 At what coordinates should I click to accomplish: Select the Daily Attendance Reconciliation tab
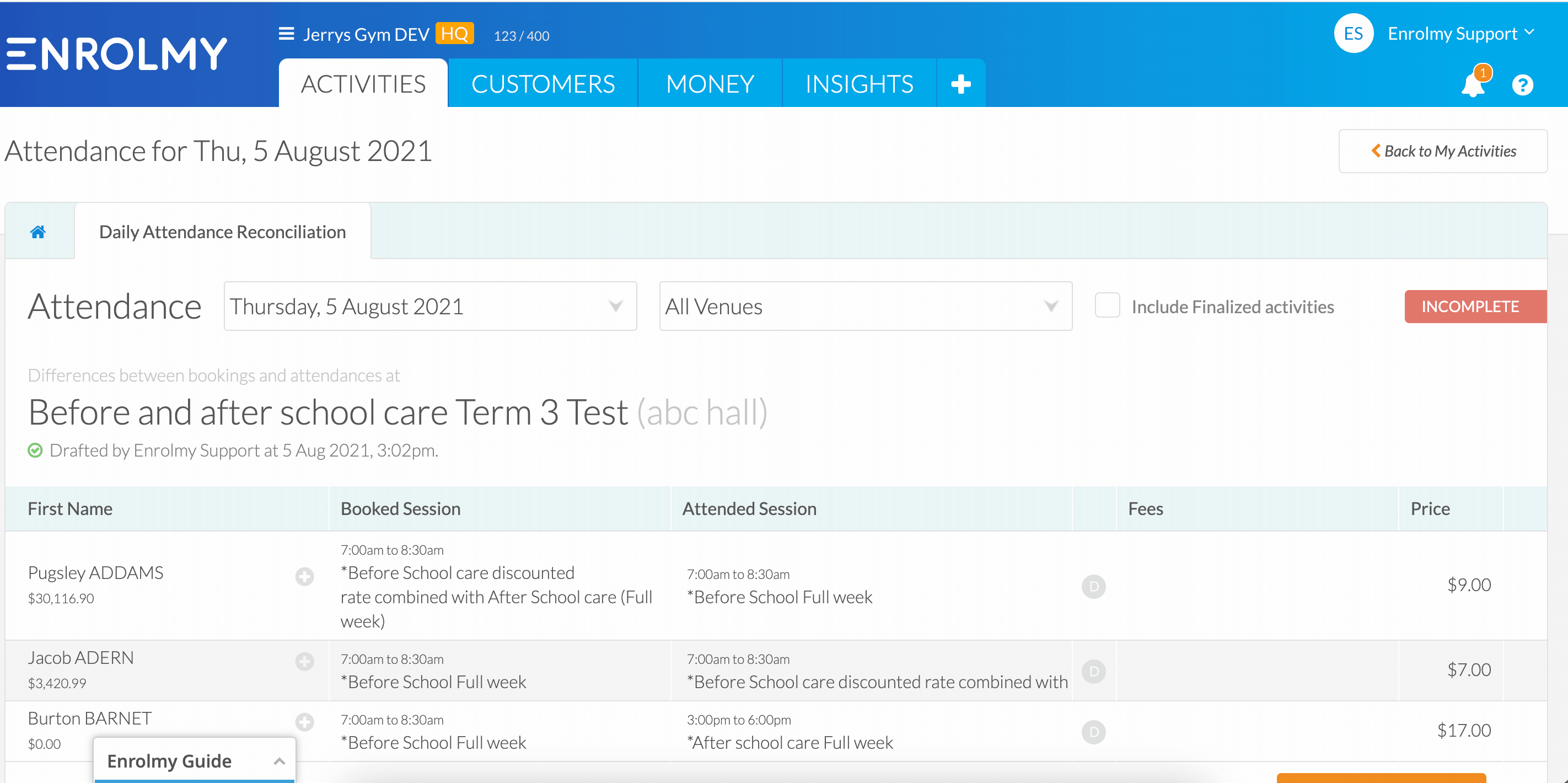(x=223, y=232)
